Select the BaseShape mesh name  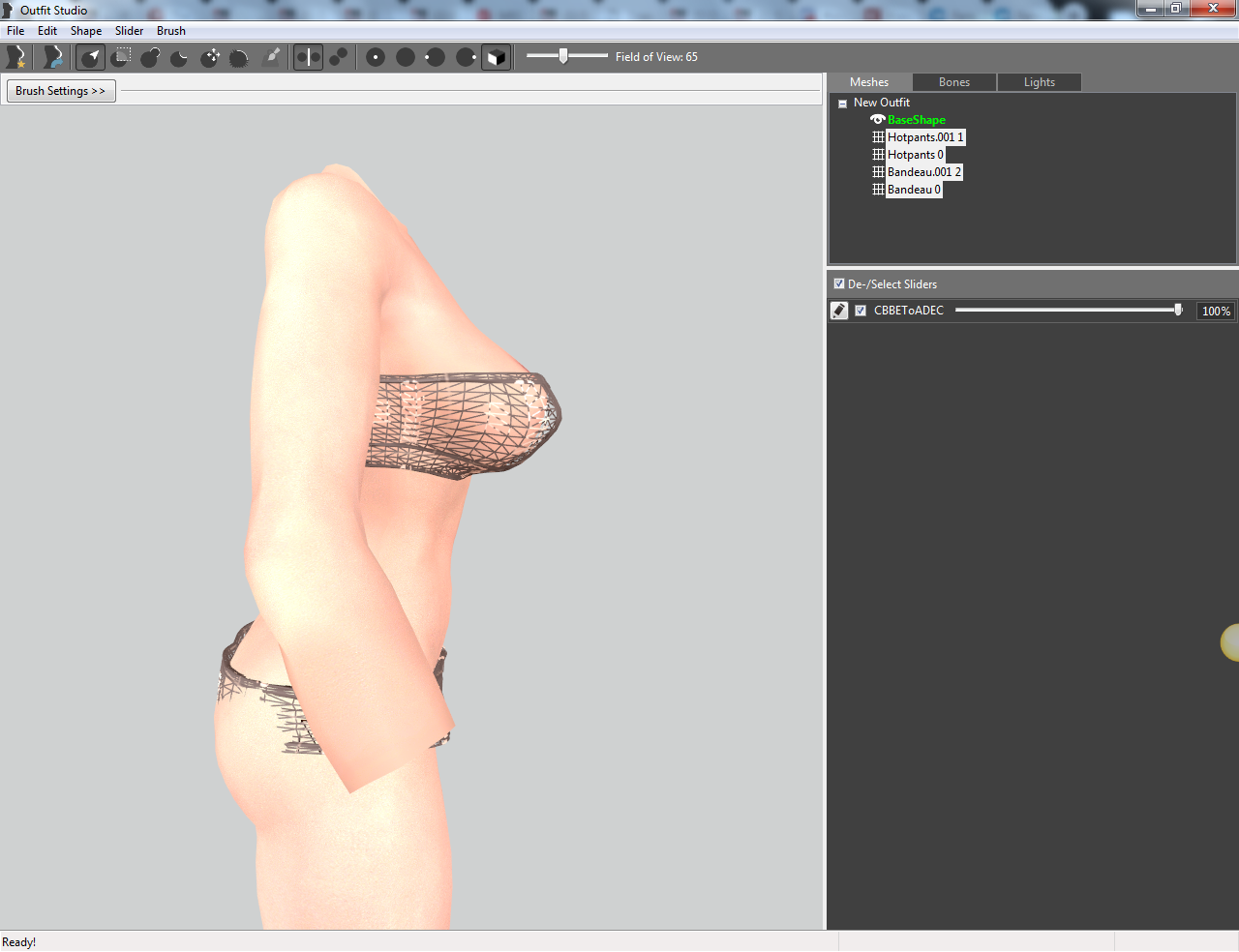[917, 120]
